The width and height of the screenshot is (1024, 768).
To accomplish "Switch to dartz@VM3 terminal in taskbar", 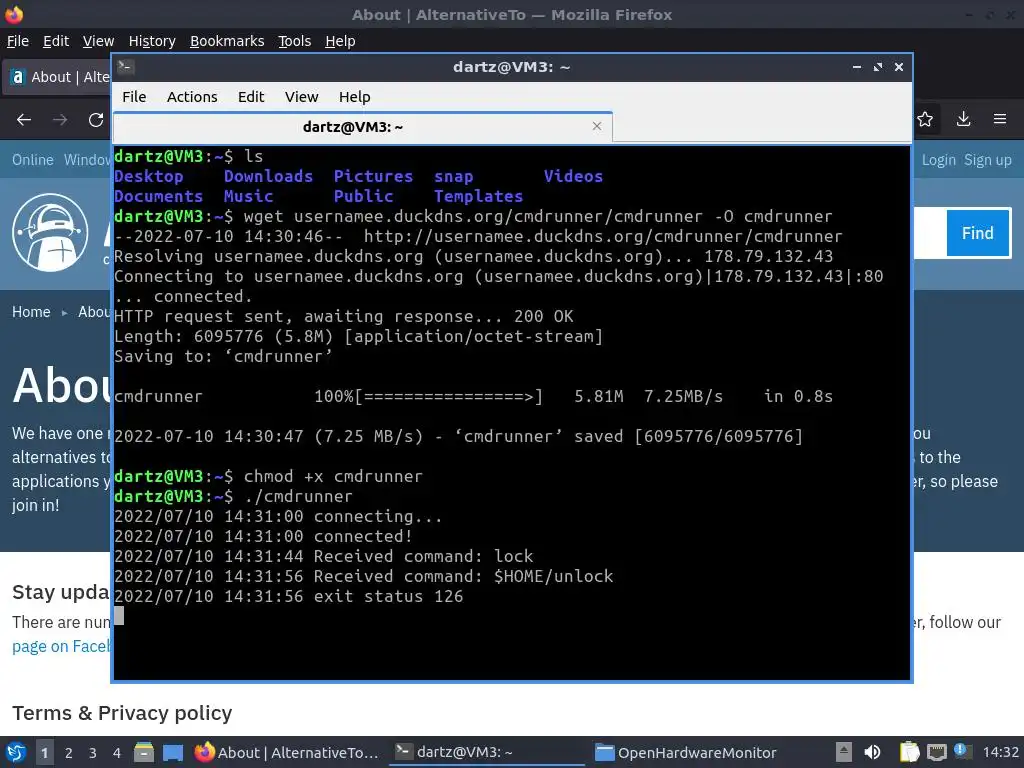I will click(488, 752).
